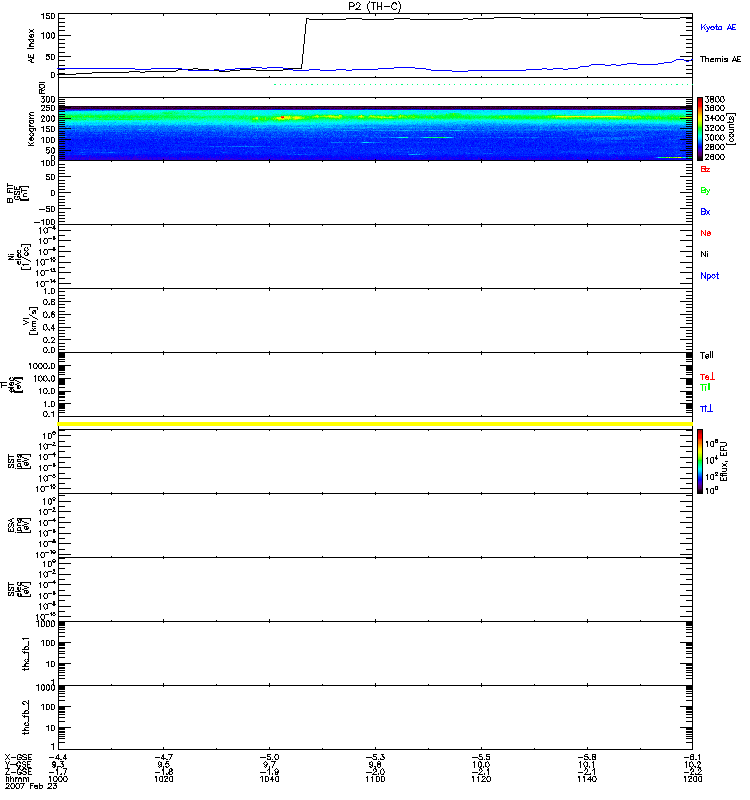The image size is (750, 800).
Task: Click the "150" tick on AE Index axis
Action: click(x=48, y=16)
